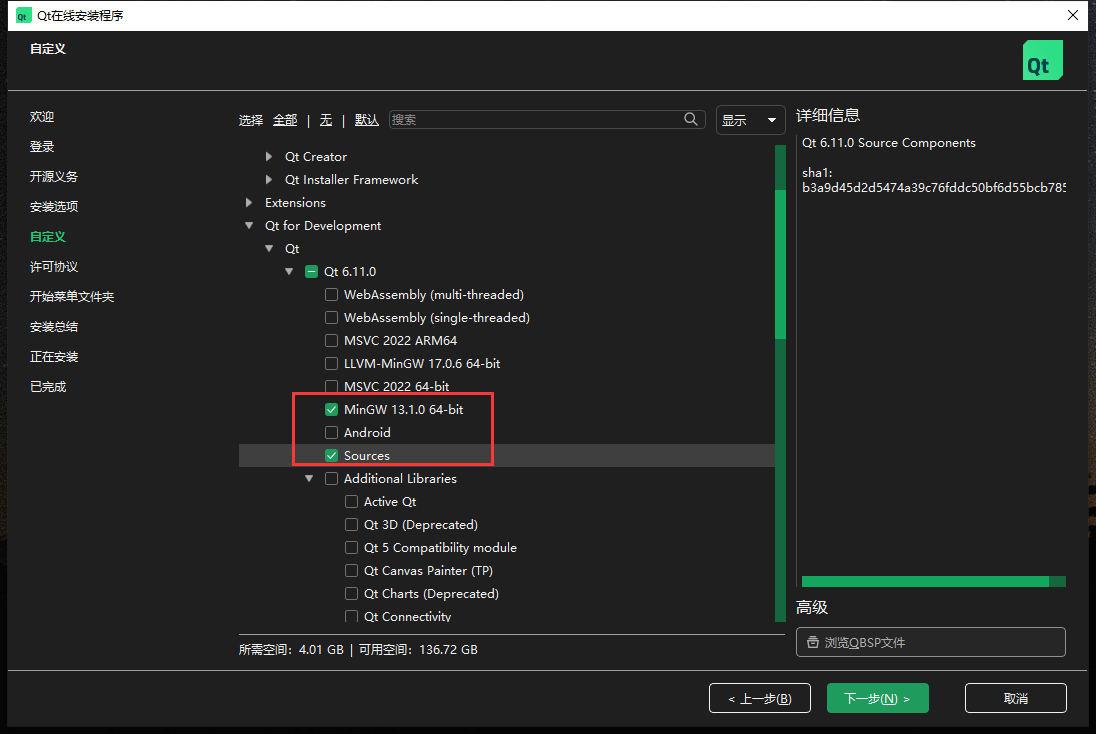Select 开源义务 step in sidebar
Viewport: 1096px width, 734px height.
pyautogui.click(x=54, y=177)
